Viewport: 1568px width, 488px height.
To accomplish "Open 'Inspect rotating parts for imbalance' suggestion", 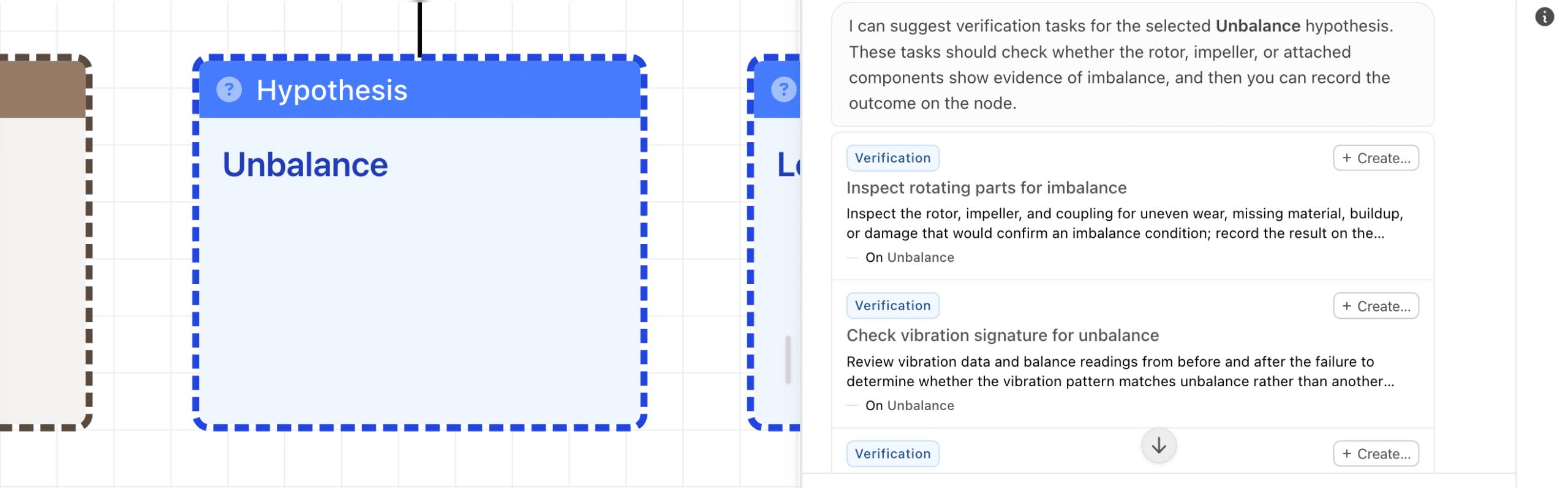I will tap(986, 188).
